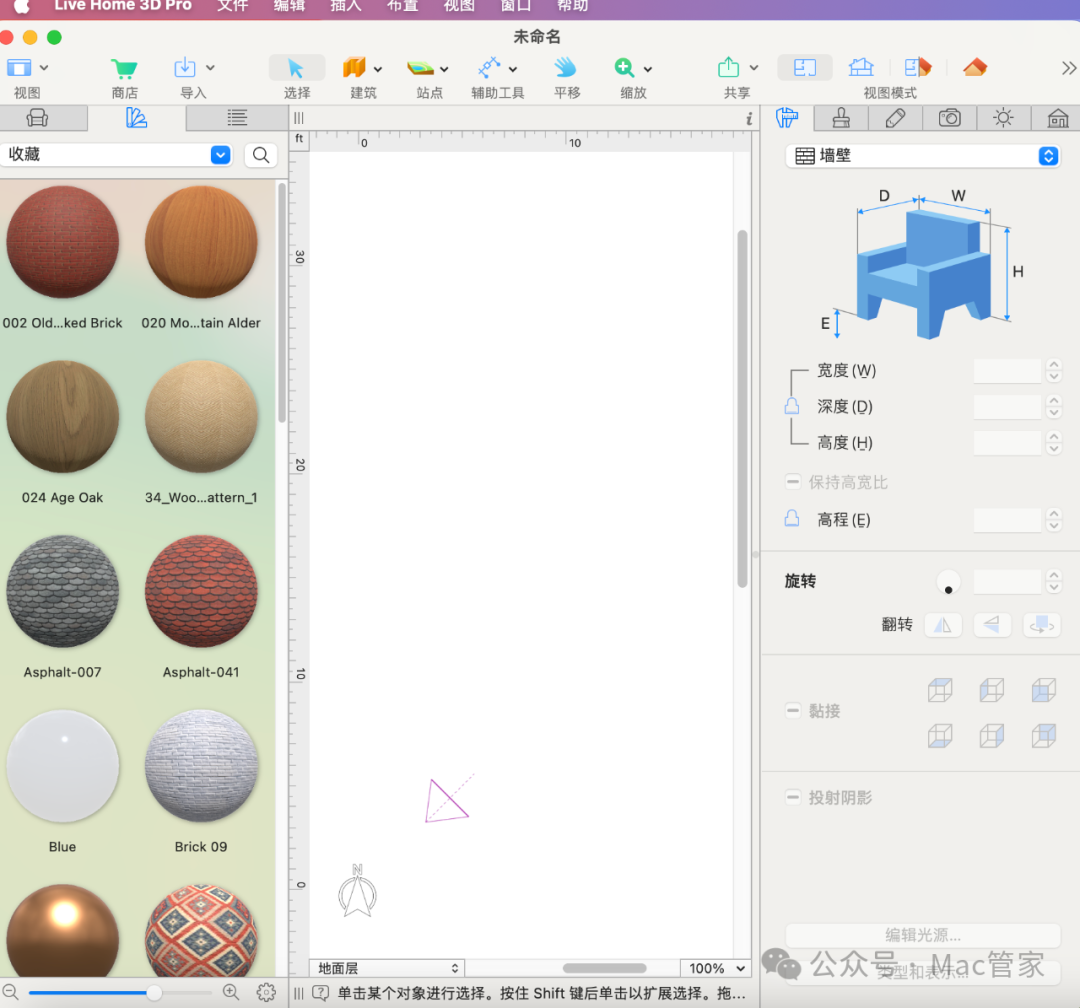The height and width of the screenshot is (1008, 1080).
Task: Open the building settings inspector tab
Action: click(1057, 119)
